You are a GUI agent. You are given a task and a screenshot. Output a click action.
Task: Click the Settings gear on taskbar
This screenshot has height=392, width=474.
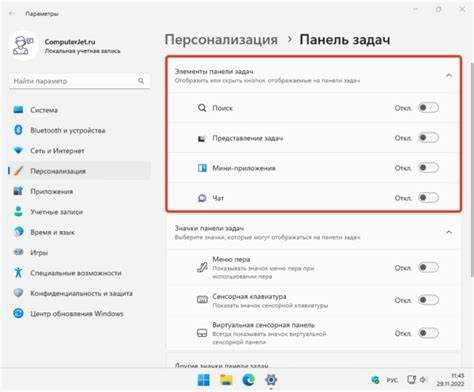pos(271,380)
